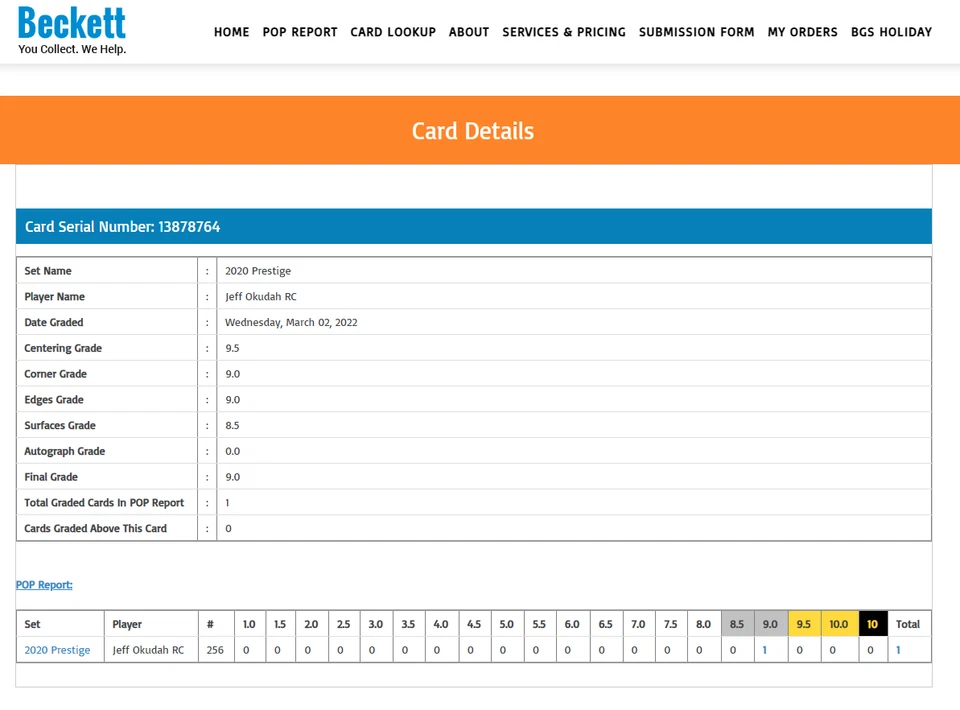Click the 1.0 grade column header

(249, 624)
